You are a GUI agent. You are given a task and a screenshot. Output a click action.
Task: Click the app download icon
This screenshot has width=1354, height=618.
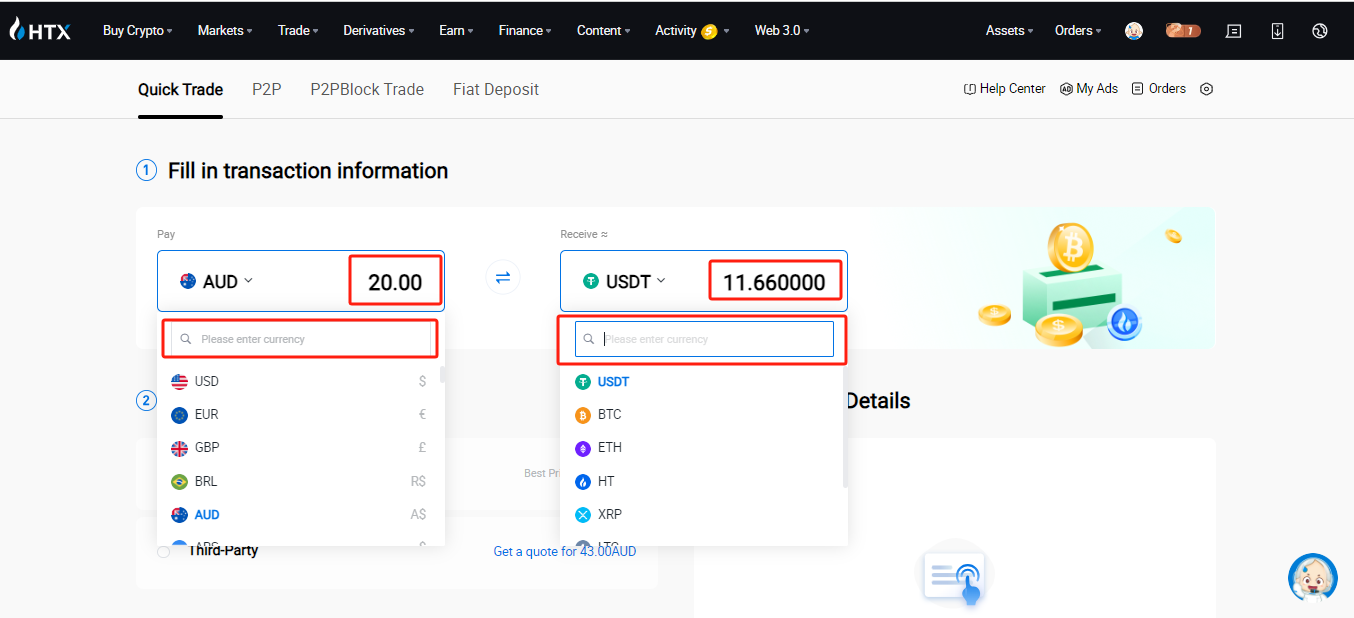click(x=1277, y=31)
